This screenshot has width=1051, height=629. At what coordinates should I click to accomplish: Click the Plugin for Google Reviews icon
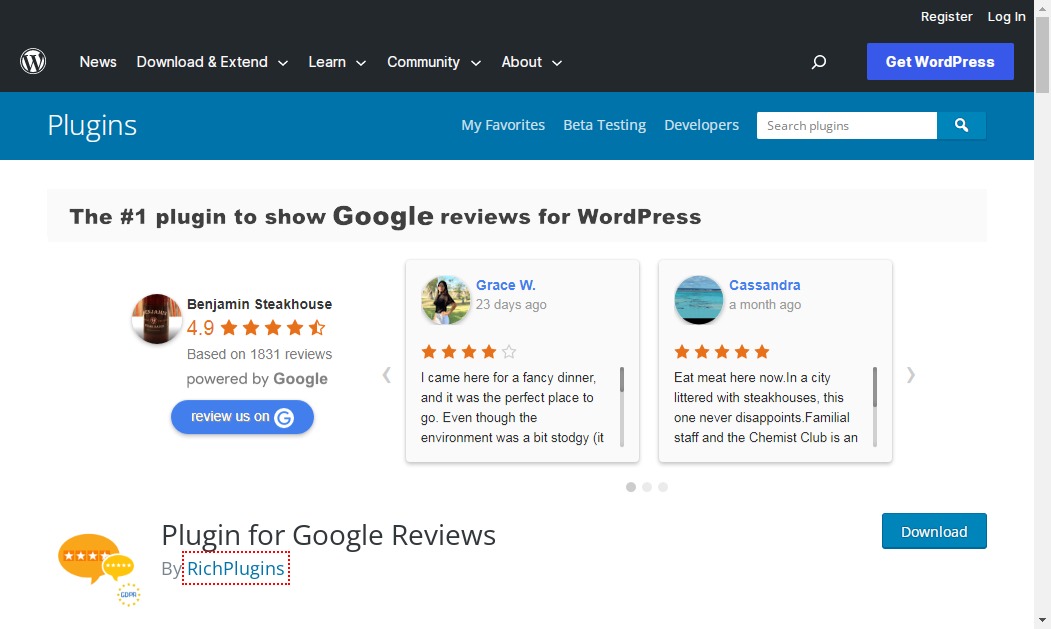point(99,569)
